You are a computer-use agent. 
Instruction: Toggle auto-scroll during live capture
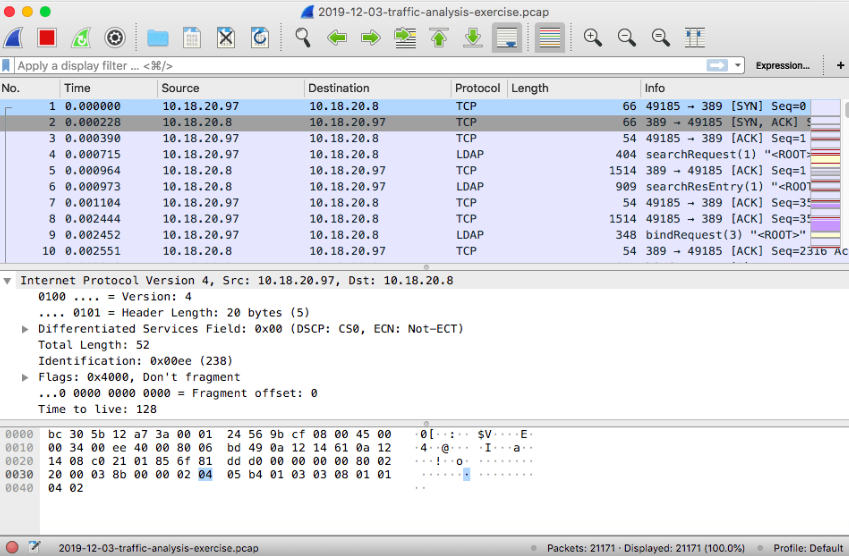[507, 38]
